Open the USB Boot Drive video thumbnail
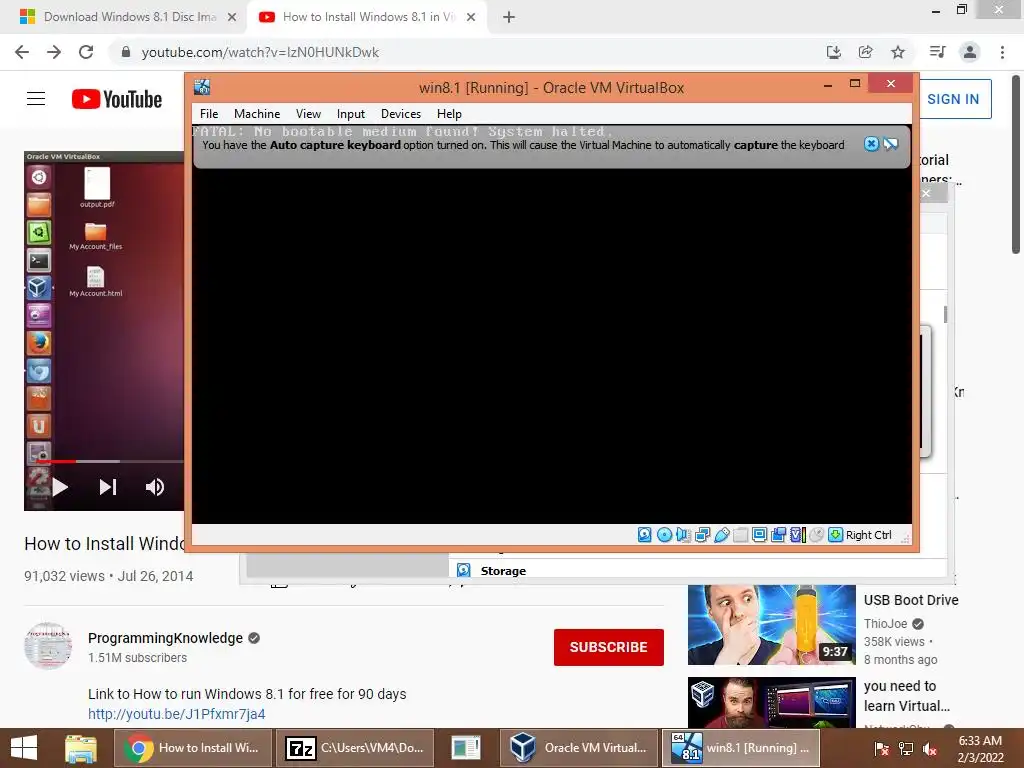Screen dimensions: 1024x768 [x=771, y=625]
